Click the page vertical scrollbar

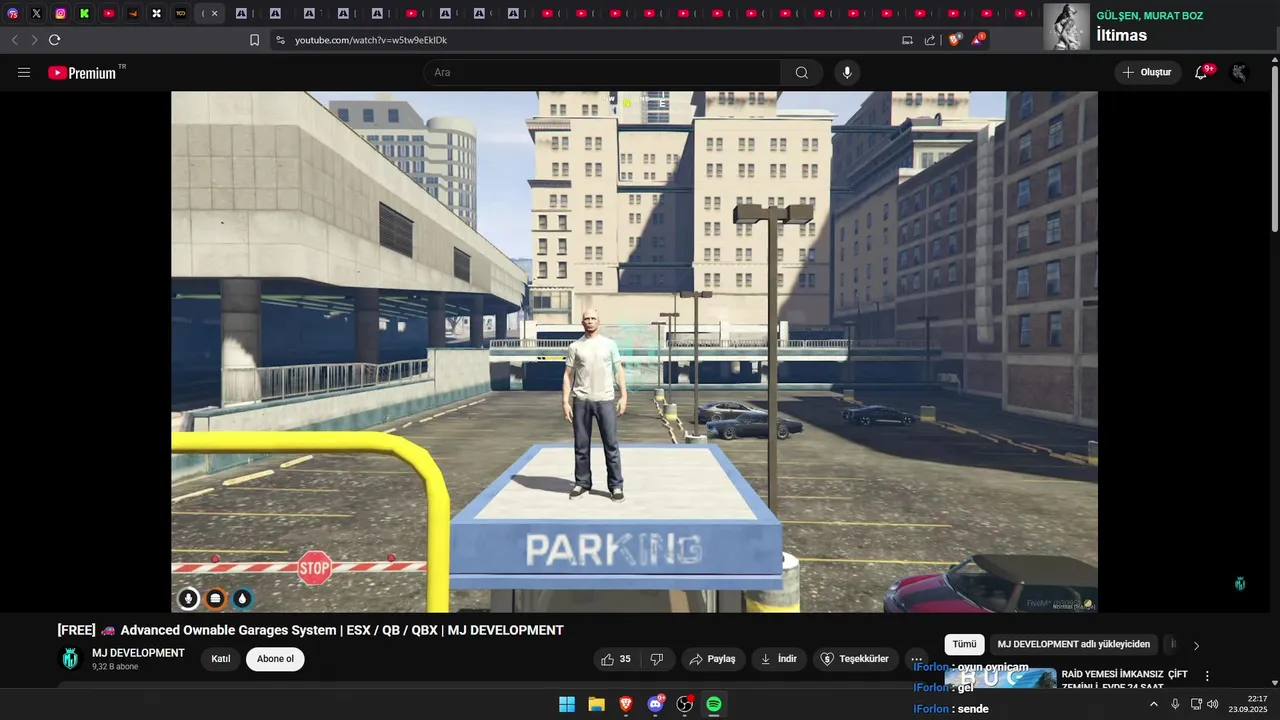[1274, 150]
